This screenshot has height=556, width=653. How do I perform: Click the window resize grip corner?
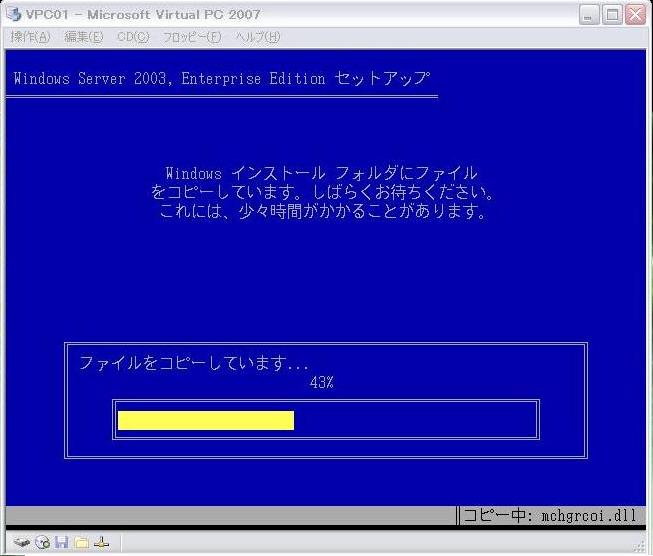tap(641, 546)
